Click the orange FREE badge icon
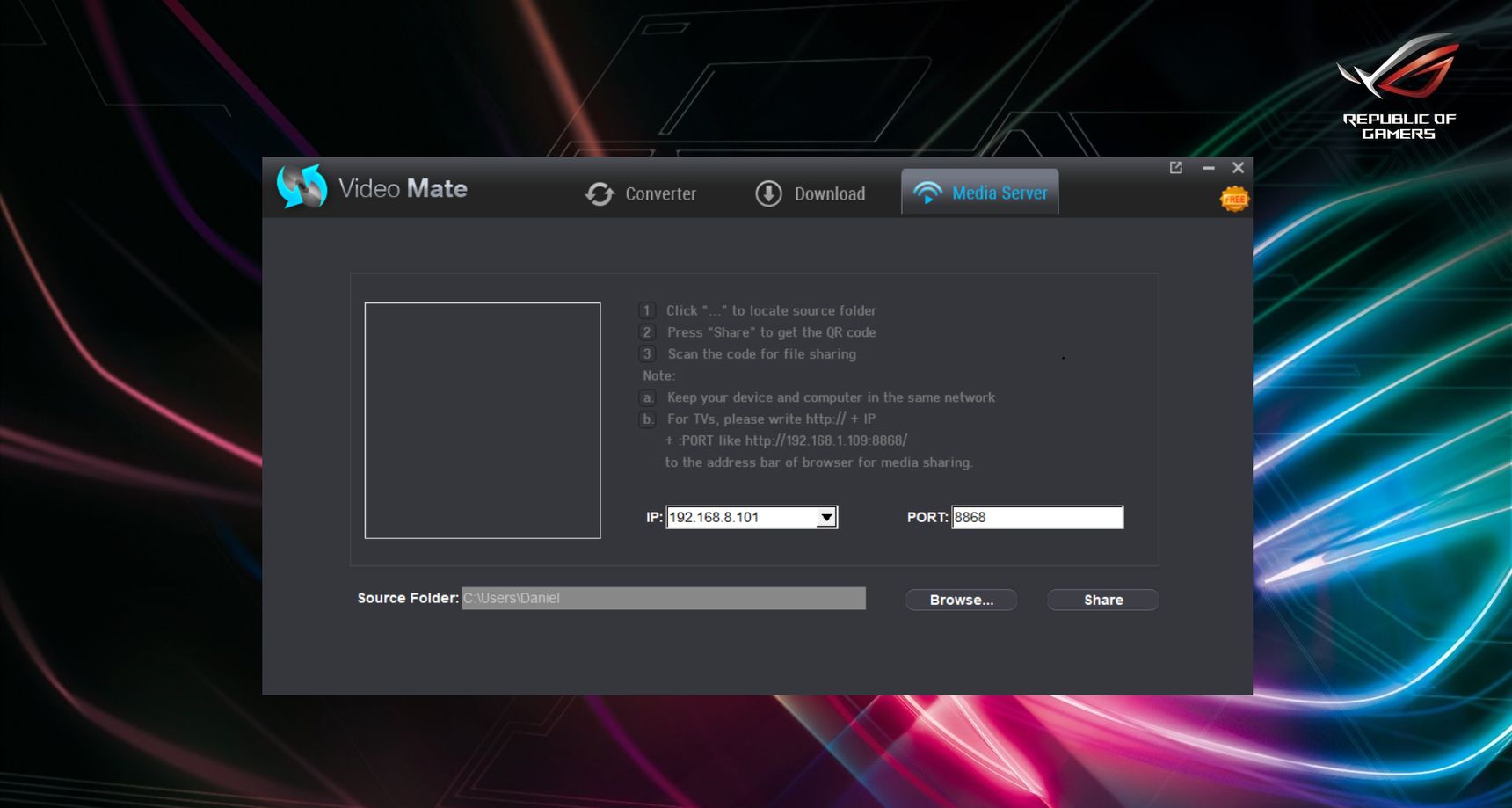Screen dimensions: 1512x808 point(1234,200)
